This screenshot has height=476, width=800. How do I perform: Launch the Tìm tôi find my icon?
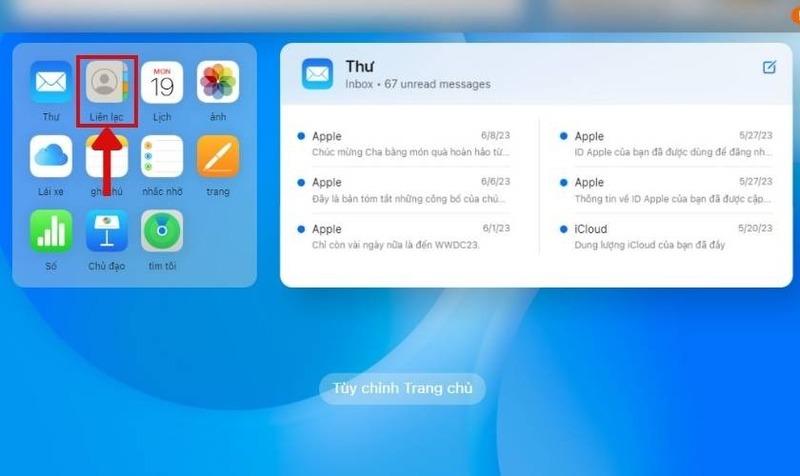tap(162, 230)
